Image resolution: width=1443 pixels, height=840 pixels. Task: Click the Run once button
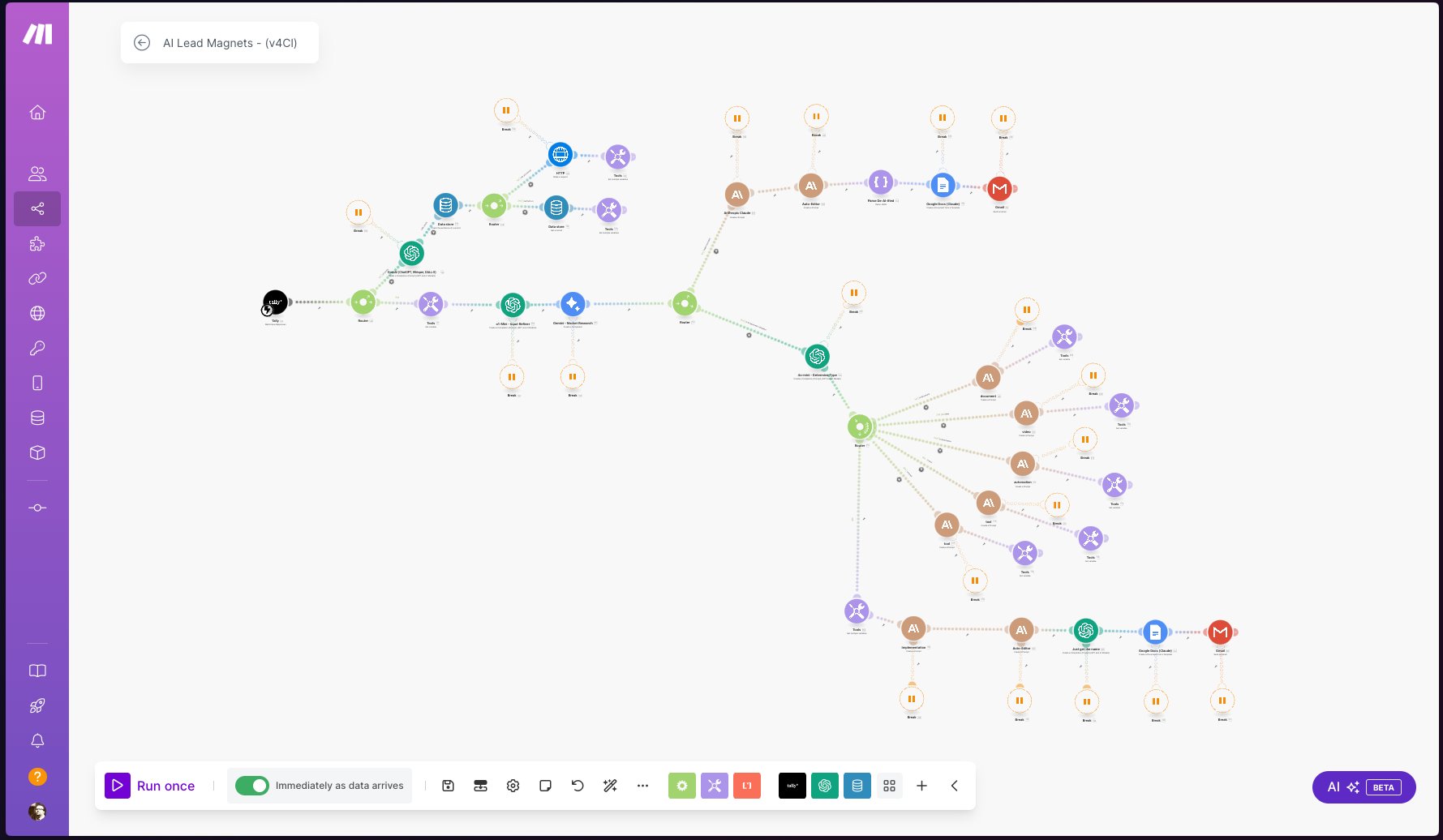pyautogui.click(x=150, y=786)
